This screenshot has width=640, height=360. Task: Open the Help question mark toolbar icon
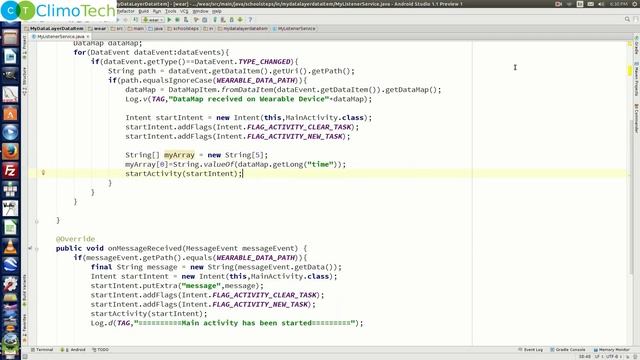click(x=250, y=20)
